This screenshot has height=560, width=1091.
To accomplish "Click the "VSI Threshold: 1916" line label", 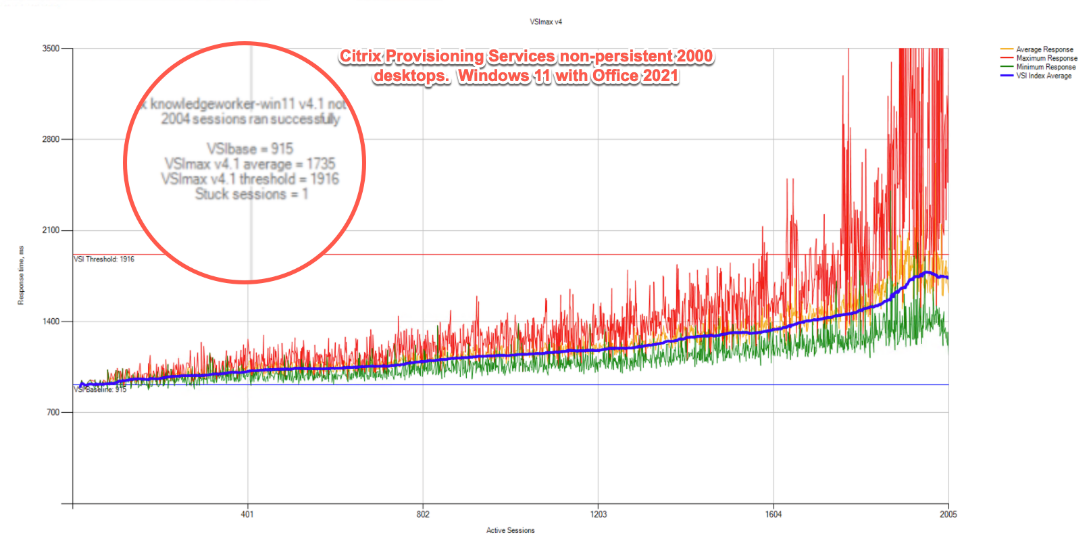I will click(x=104, y=259).
